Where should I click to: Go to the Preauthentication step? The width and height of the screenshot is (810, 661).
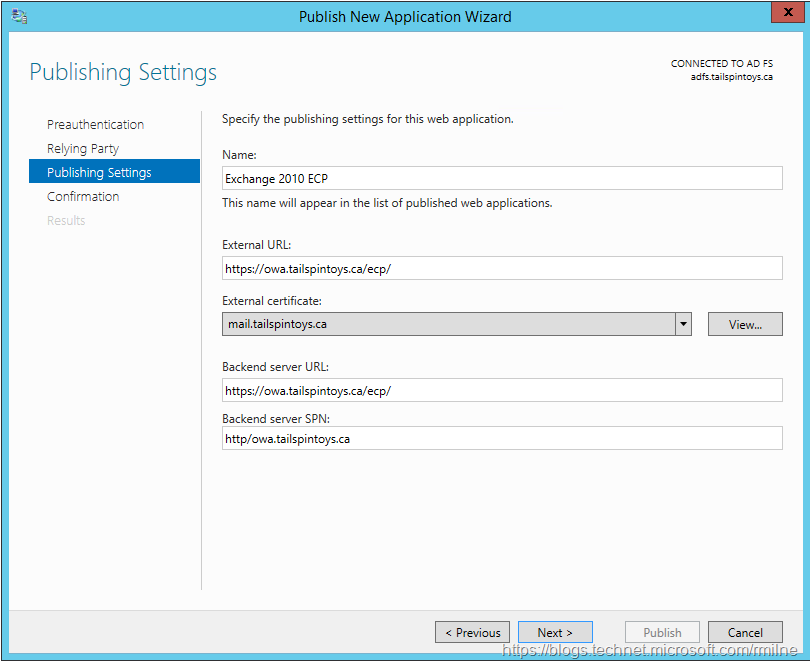[x=95, y=124]
